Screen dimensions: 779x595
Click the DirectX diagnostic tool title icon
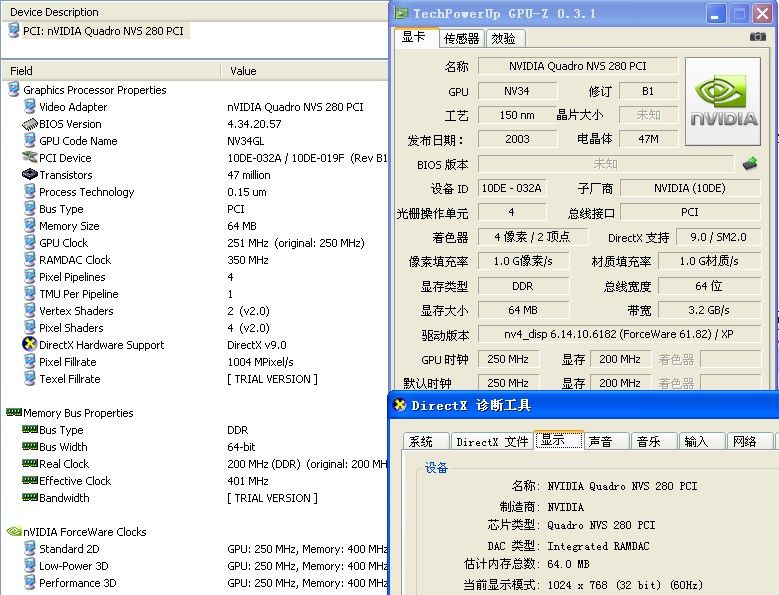(400, 405)
